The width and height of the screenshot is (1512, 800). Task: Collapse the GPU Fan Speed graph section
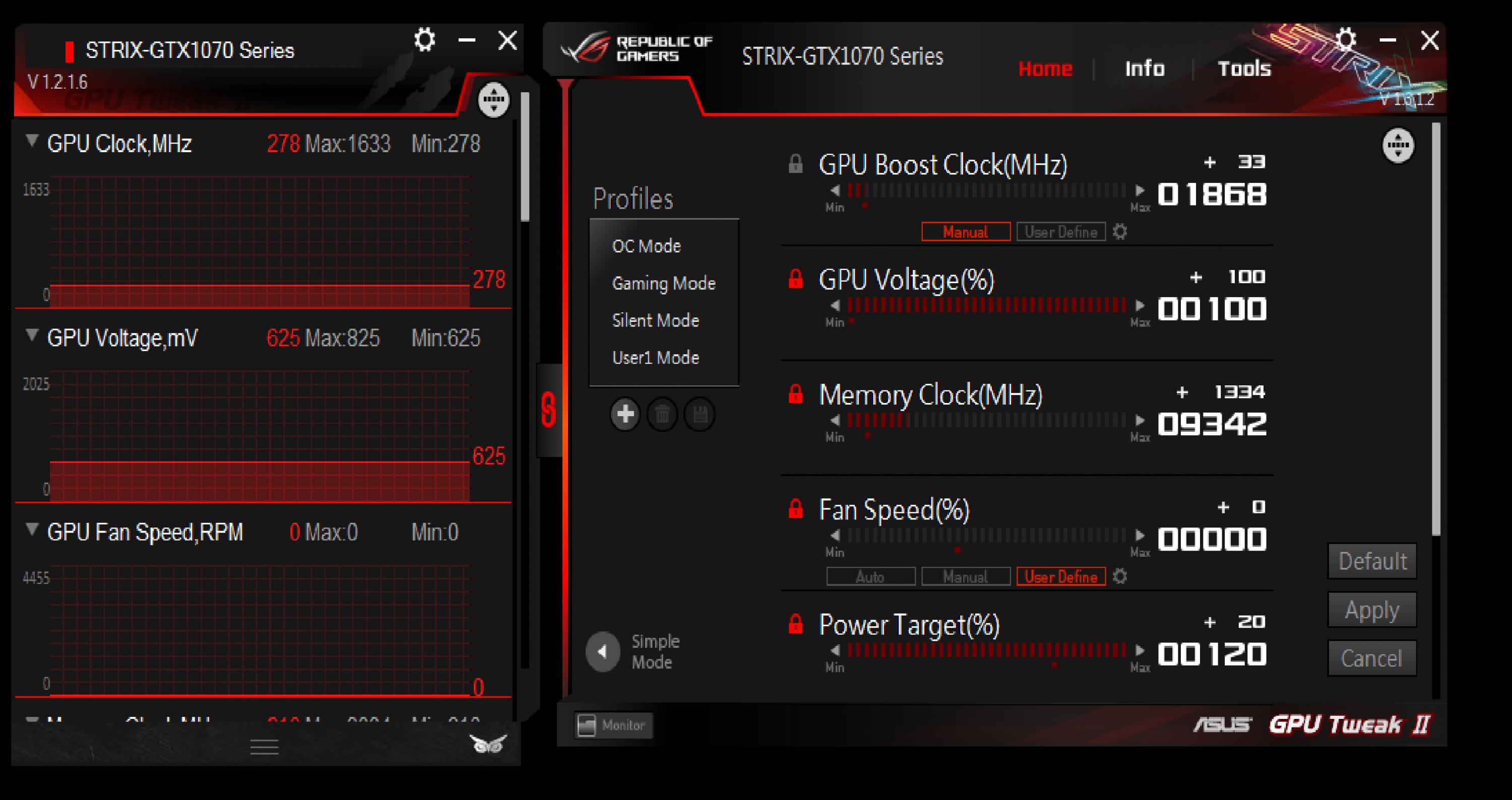pyautogui.click(x=32, y=529)
